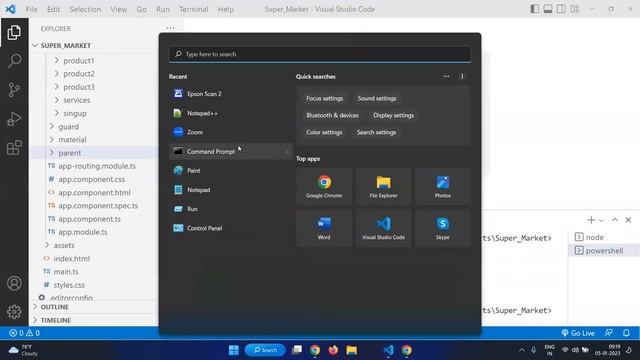
Task: Maximize the terminal panel with up chevron
Action: tap(615, 220)
